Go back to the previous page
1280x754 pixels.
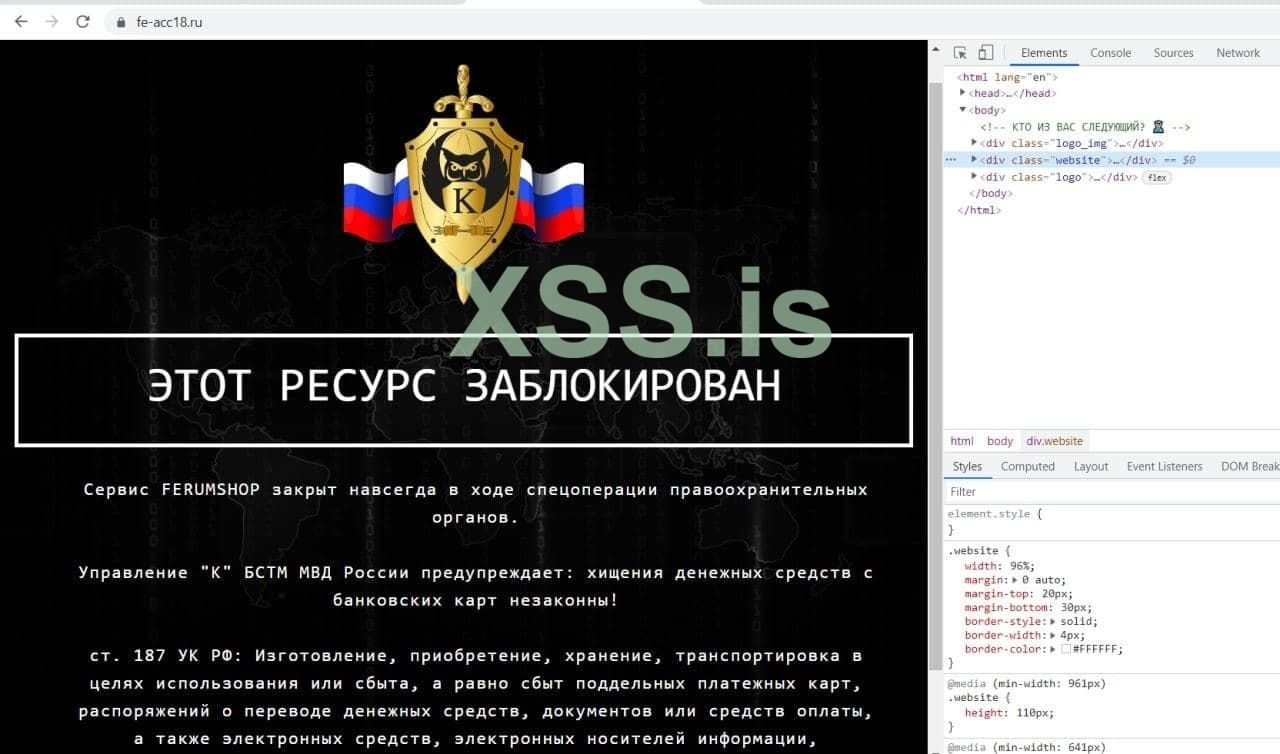(21, 21)
